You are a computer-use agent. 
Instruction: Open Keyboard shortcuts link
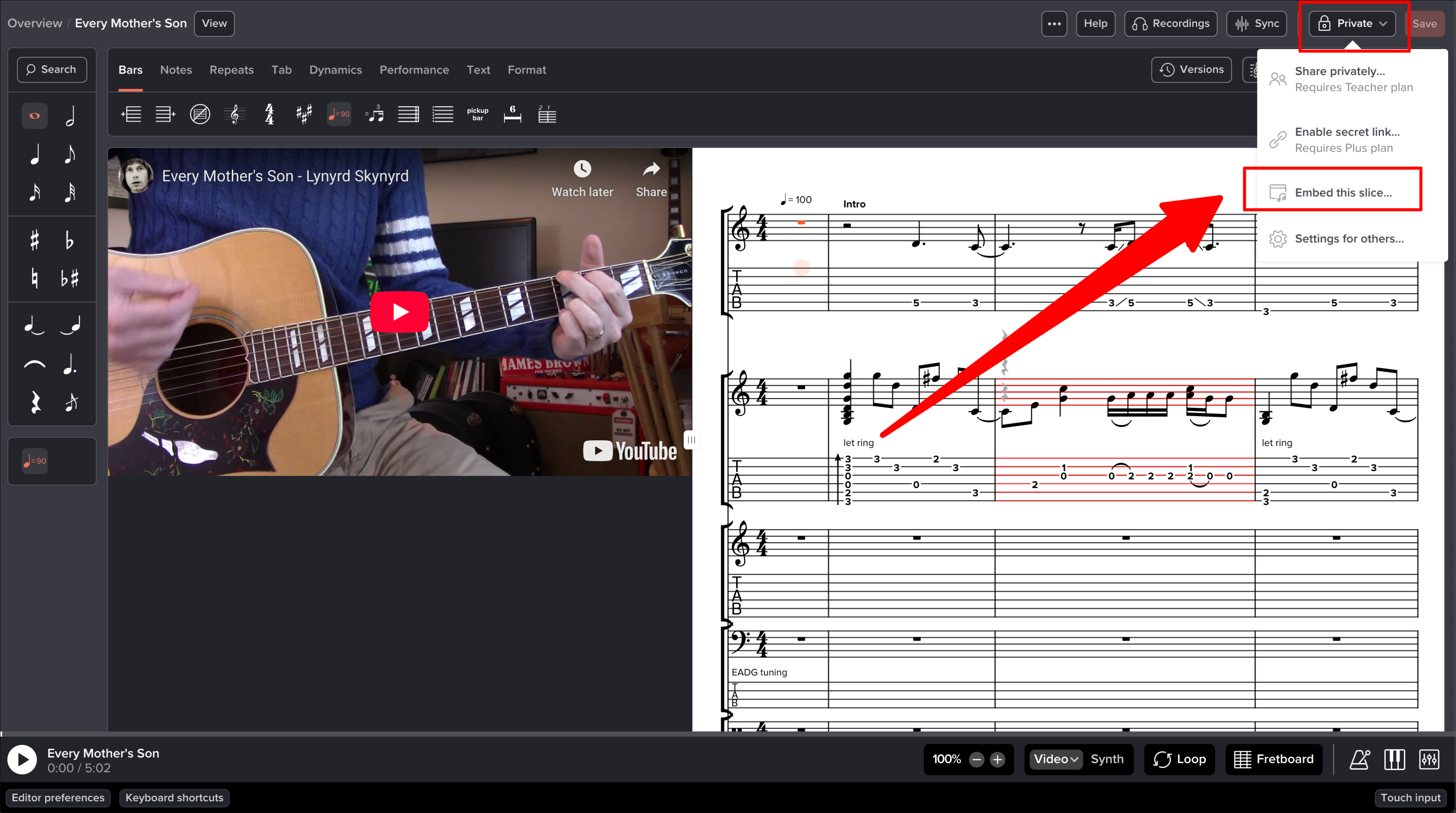pyautogui.click(x=174, y=798)
